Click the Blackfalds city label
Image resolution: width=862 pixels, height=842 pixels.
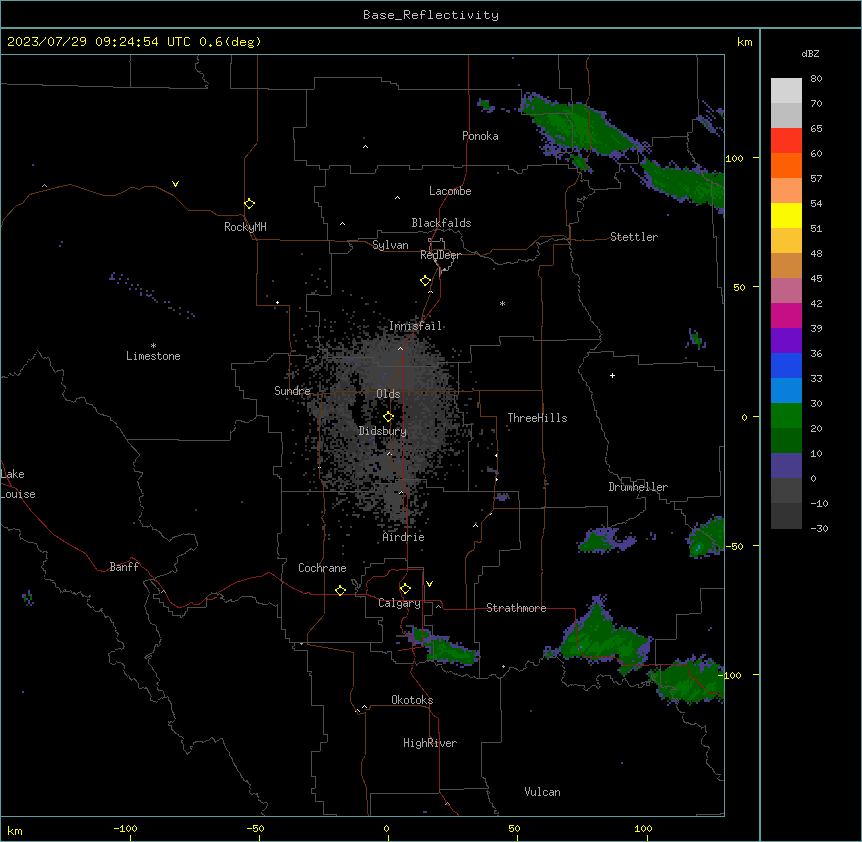[441, 223]
